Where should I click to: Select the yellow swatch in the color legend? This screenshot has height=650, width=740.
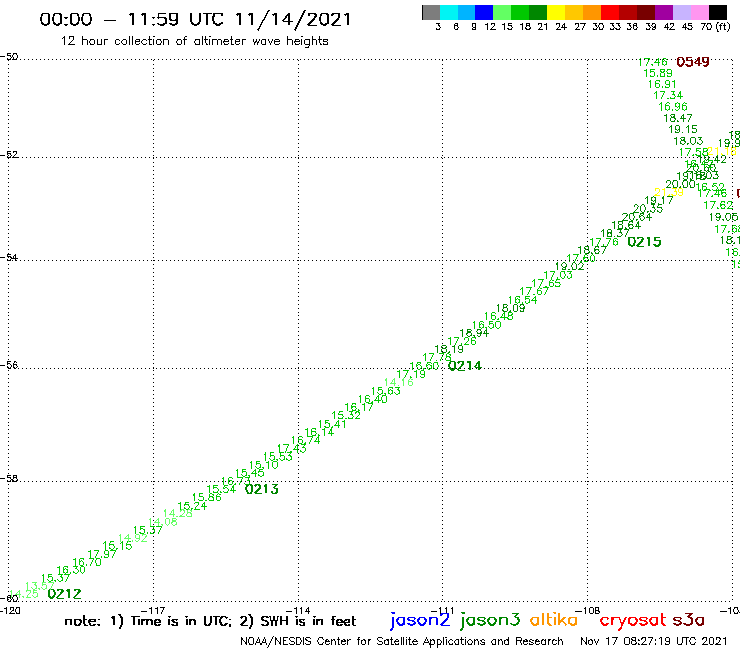point(556,12)
